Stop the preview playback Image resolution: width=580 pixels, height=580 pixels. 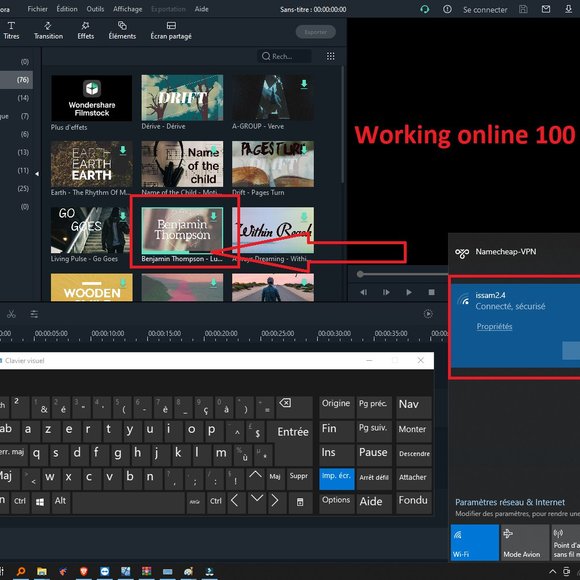click(431, 292)
